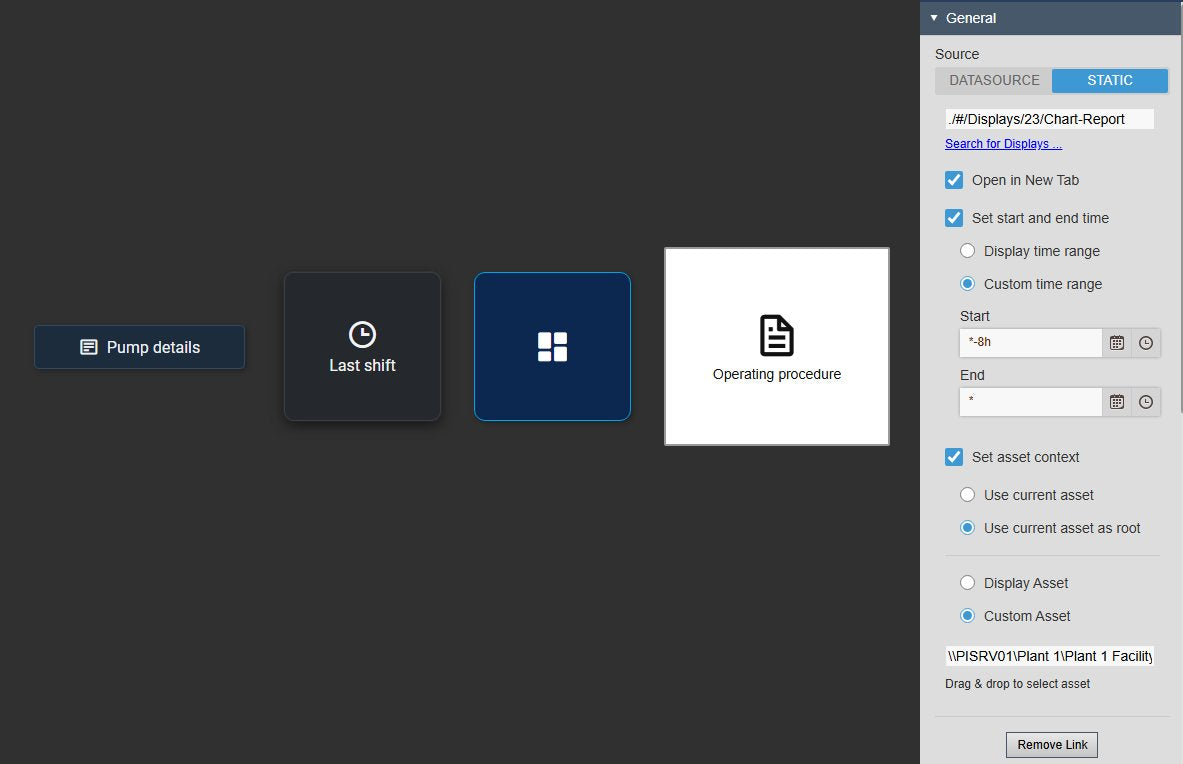The width and height of the screenshot is (1183, 764).
Task: Click the clock icon on Last shift
Action: point(362,334)
